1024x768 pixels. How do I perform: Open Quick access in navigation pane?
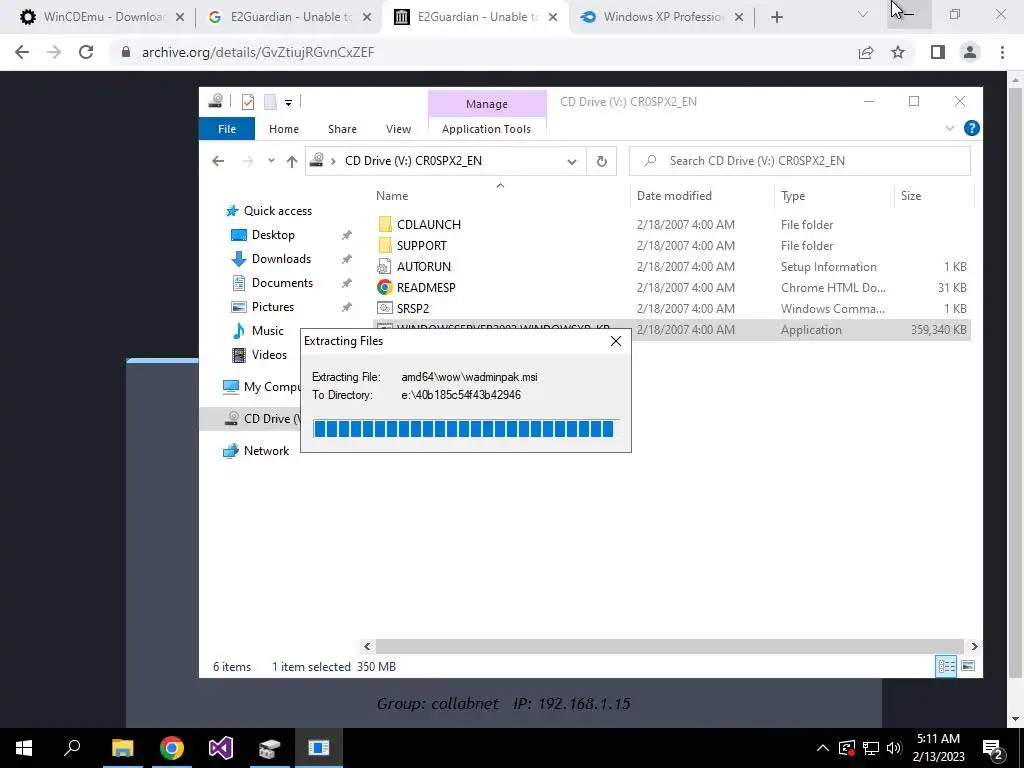tap(278, 211)
